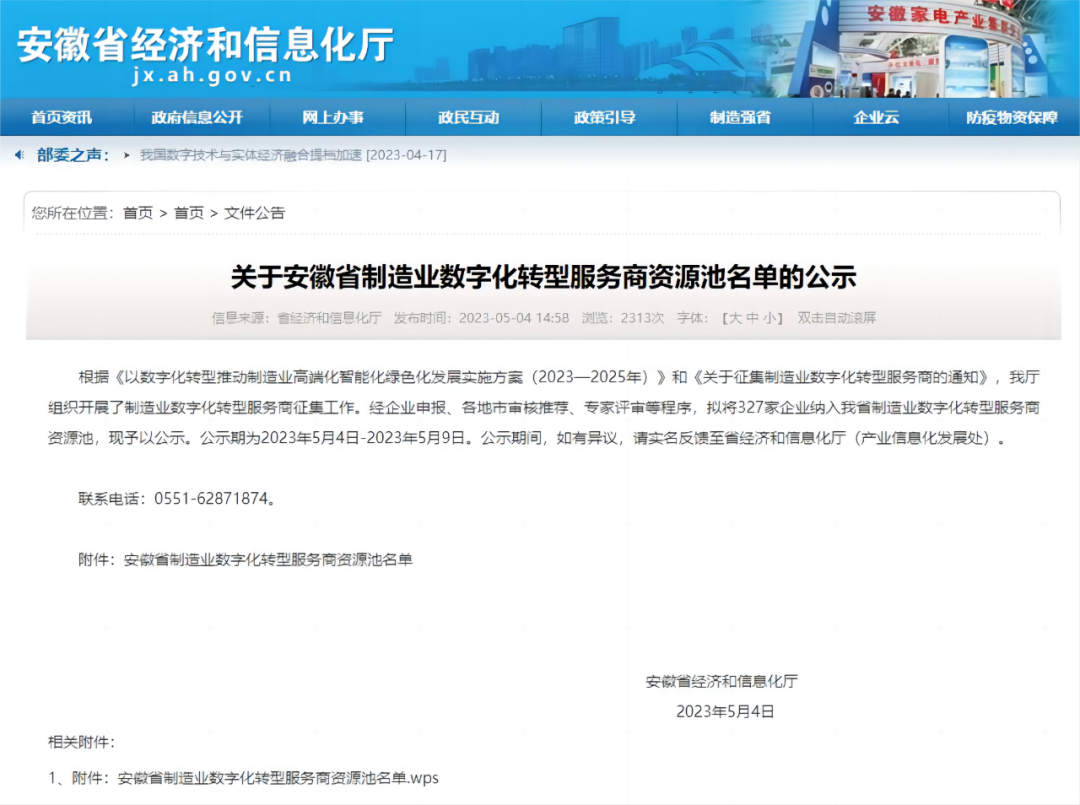Open the 防疫物资保障 section
1080x805 pixels.
1015,118
